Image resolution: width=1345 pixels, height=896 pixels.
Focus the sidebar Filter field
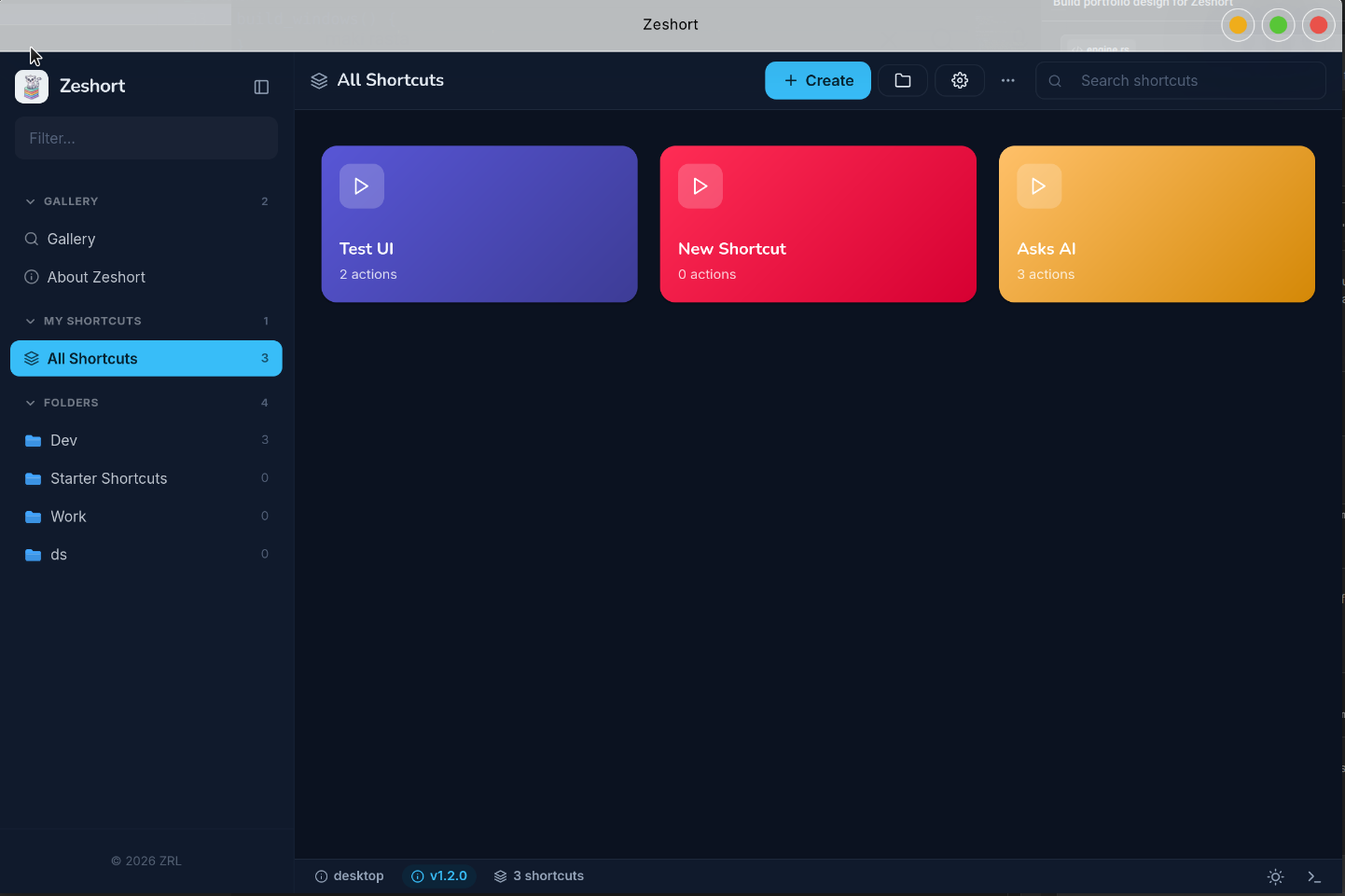coord(146,138)
